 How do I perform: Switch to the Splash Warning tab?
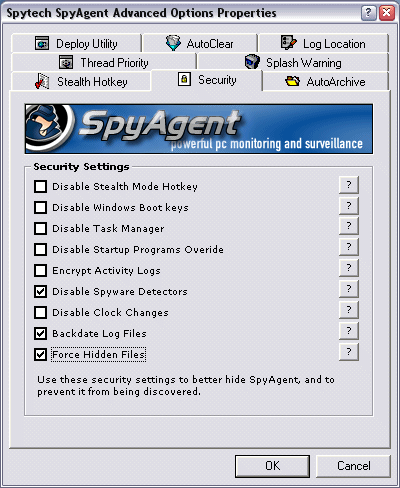tap(293, 62)
